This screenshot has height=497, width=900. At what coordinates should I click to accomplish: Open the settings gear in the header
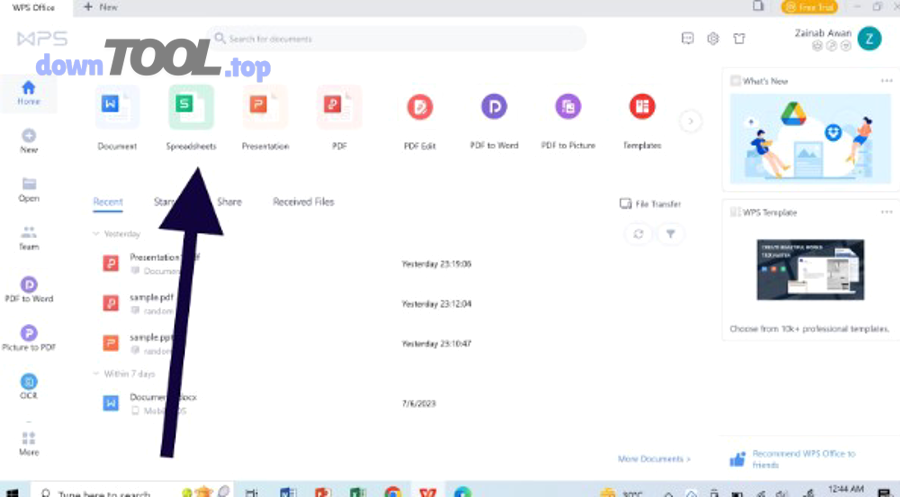tap(713, 38)
